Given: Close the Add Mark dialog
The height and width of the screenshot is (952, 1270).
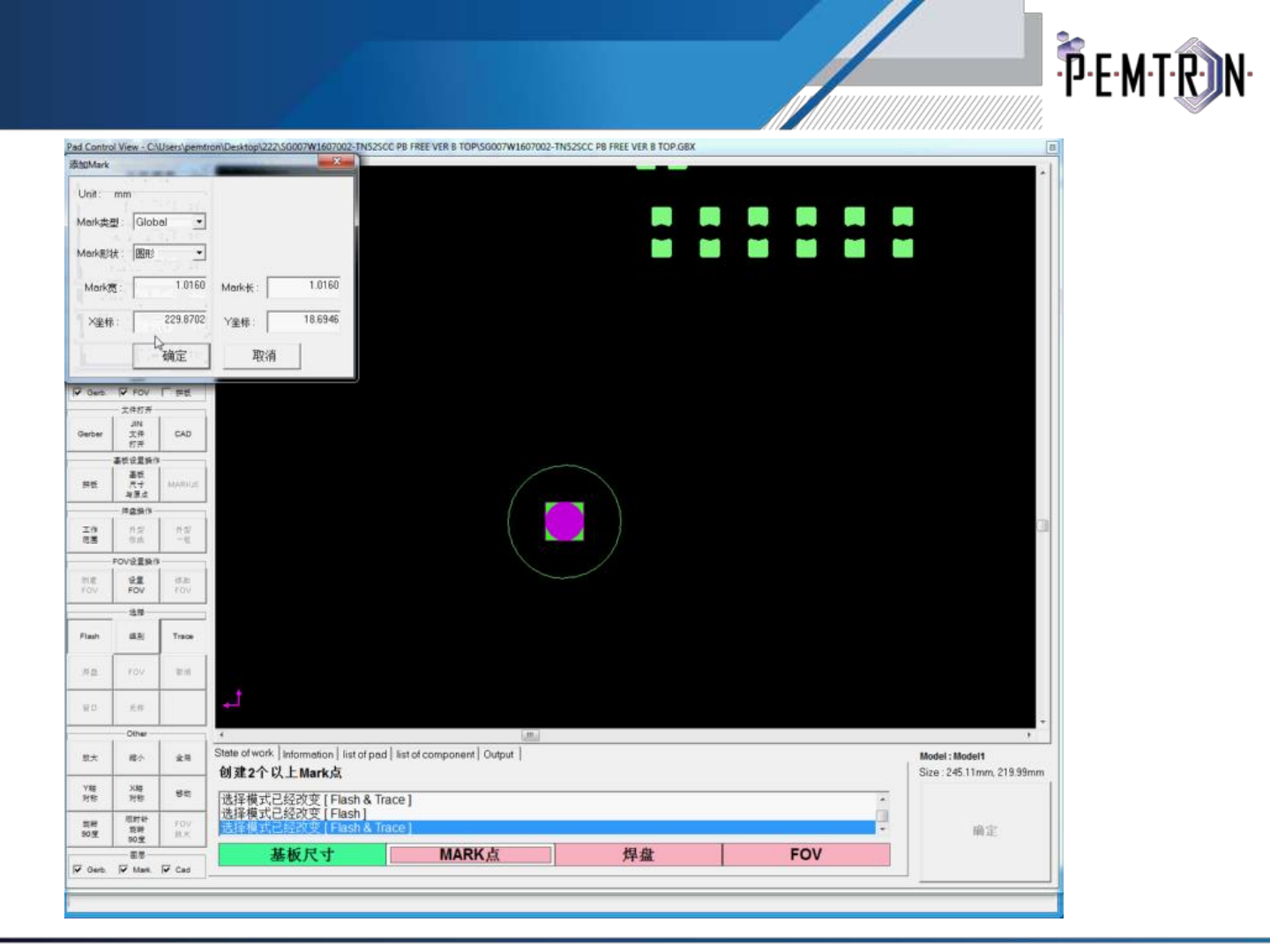Looking at the screenshot, I should [337, 161].
